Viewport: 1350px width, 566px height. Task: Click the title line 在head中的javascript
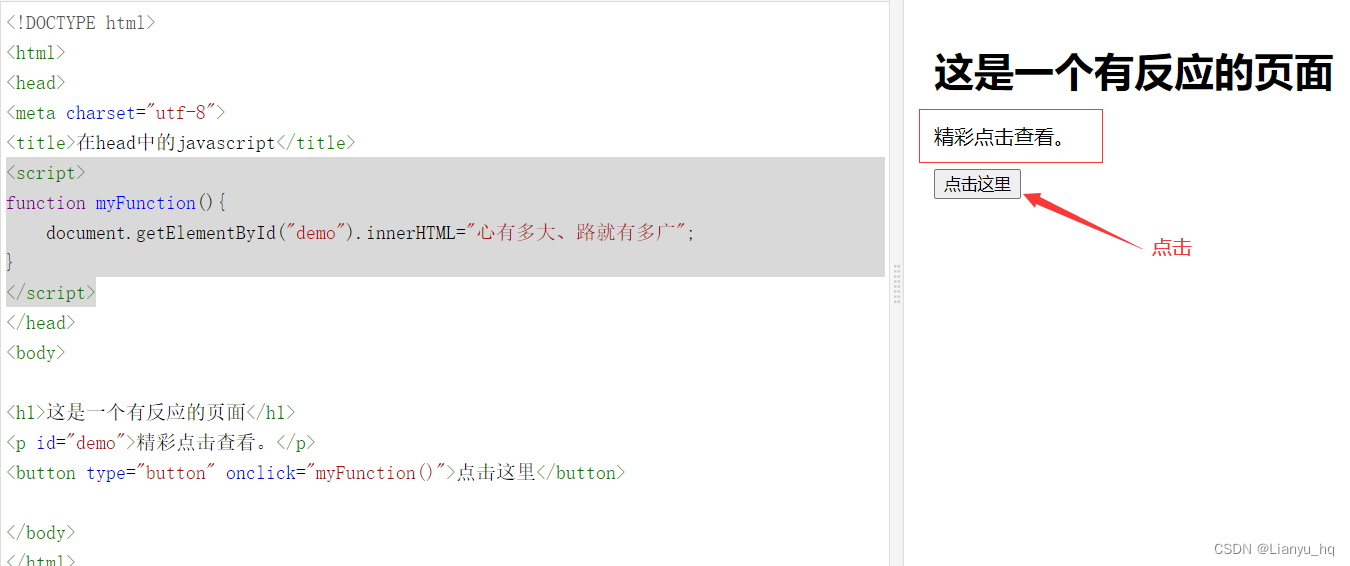pyautogui.click(x=181, y=143)
